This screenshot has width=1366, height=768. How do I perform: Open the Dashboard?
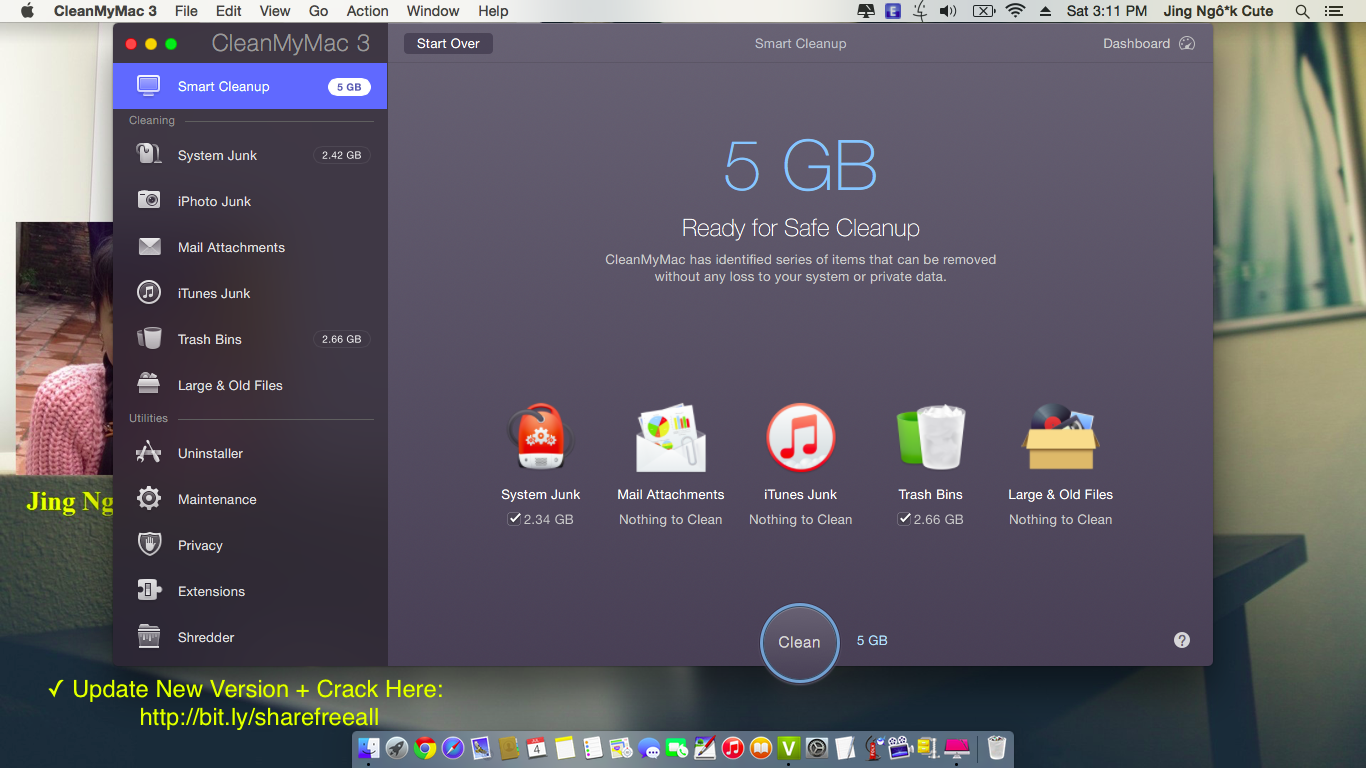[1149, 43]
